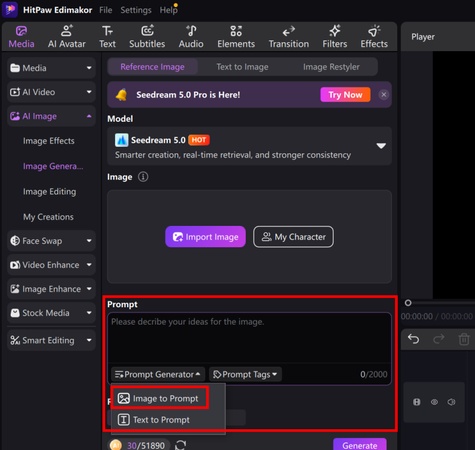Expand the AI Video sidebar section
Screen dimensions: 475x450
tap(51, 92)
